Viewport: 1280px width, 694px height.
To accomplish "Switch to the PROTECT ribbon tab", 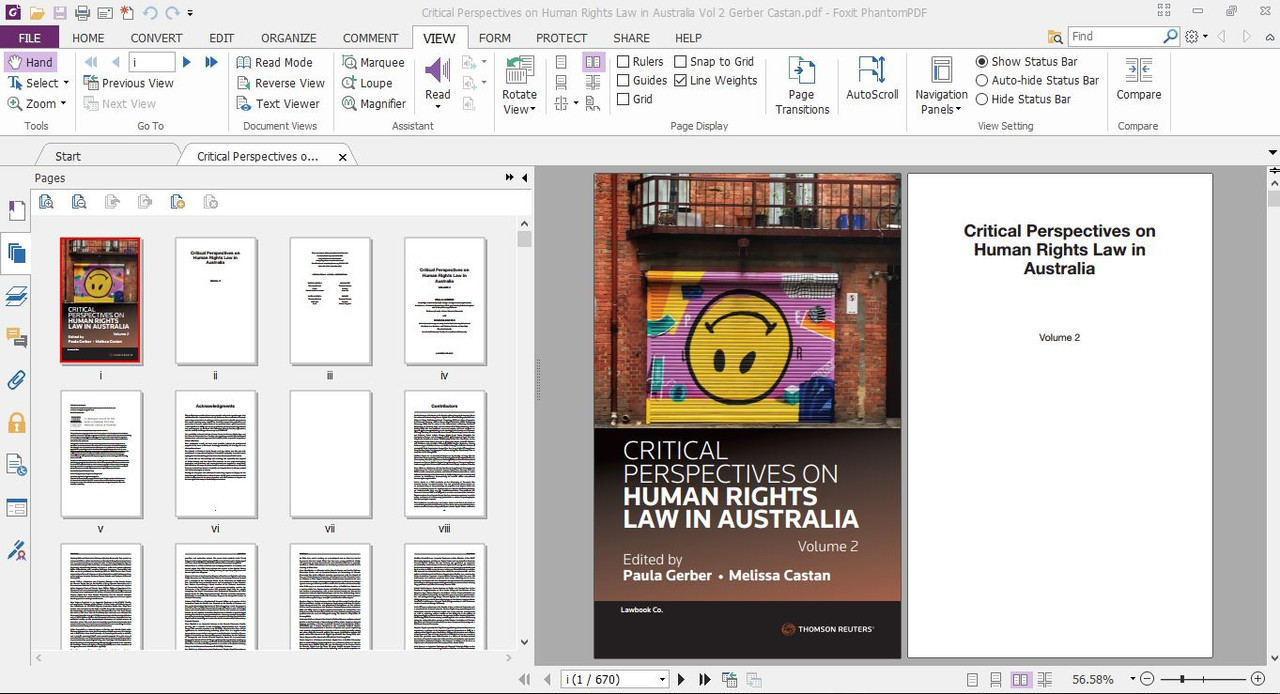I will [x=561, y=38].
